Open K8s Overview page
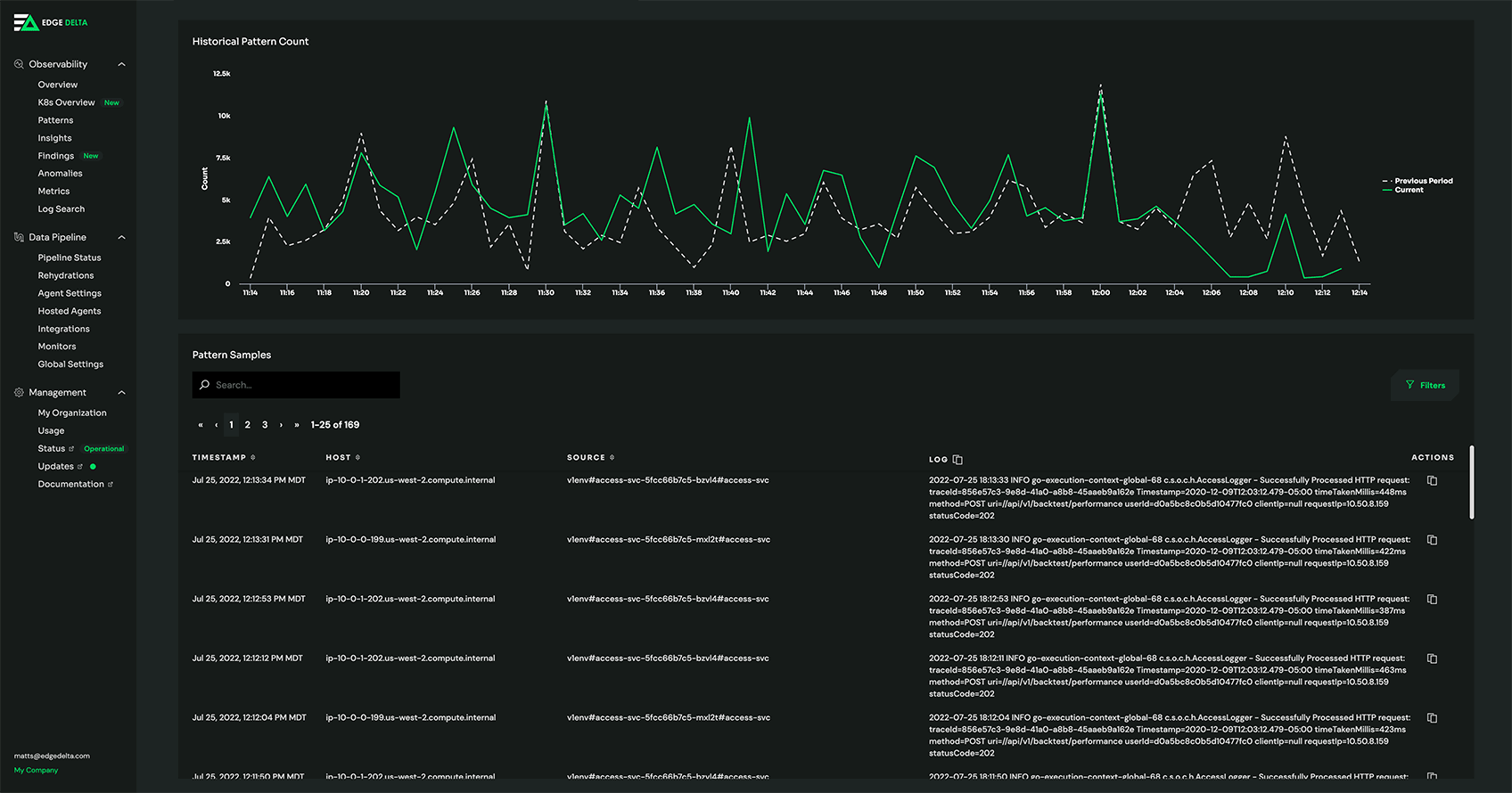The image size is (1512, 793). pyautogui.click(x=66, y=102)
